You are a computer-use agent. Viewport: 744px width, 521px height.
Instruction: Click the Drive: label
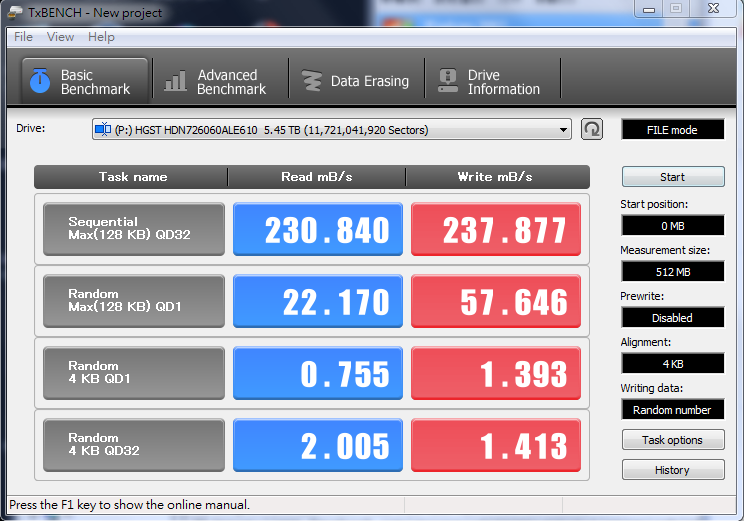[30, 128]
